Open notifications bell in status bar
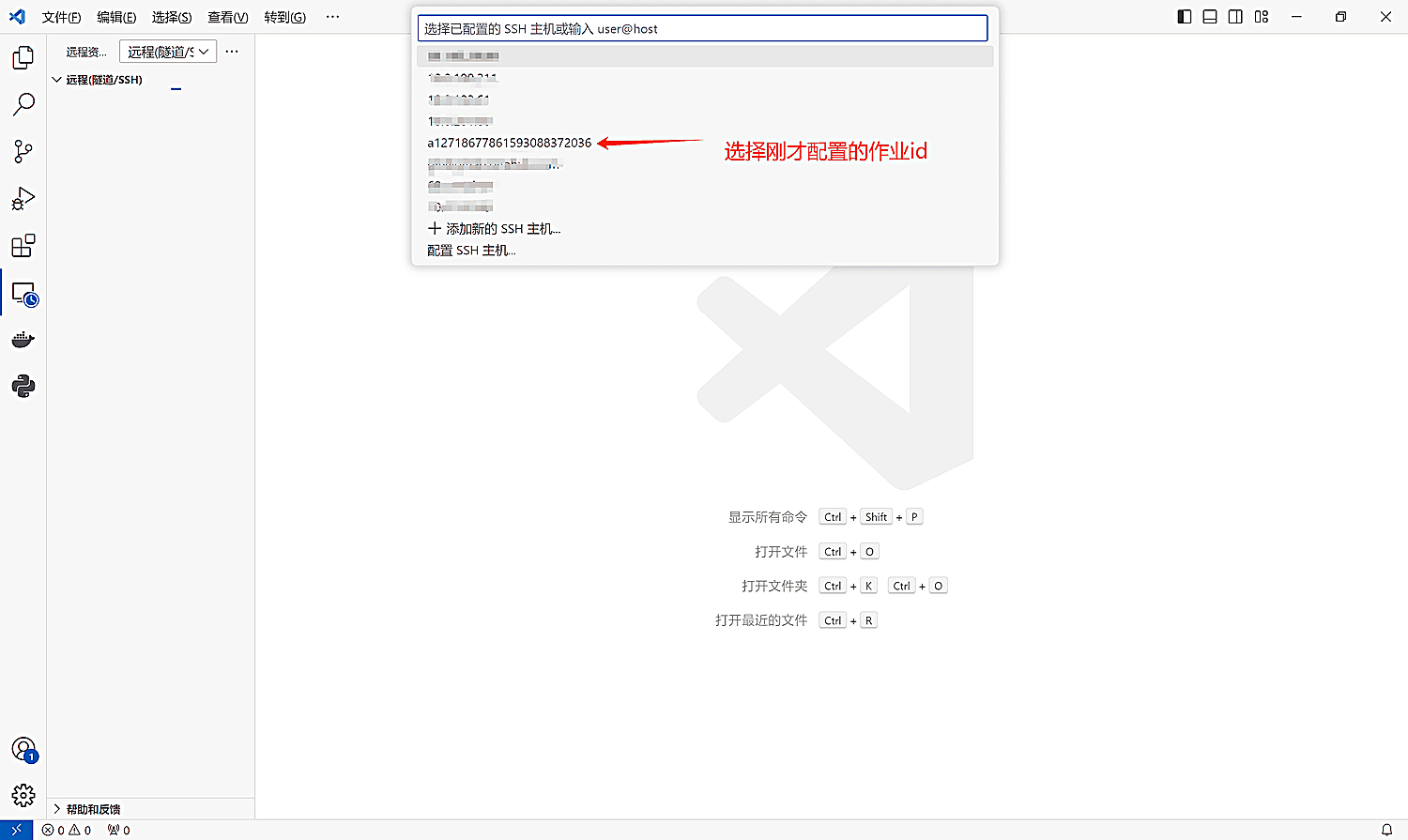The width and height of the screenshot is (1408, 840). [1386, 830]
